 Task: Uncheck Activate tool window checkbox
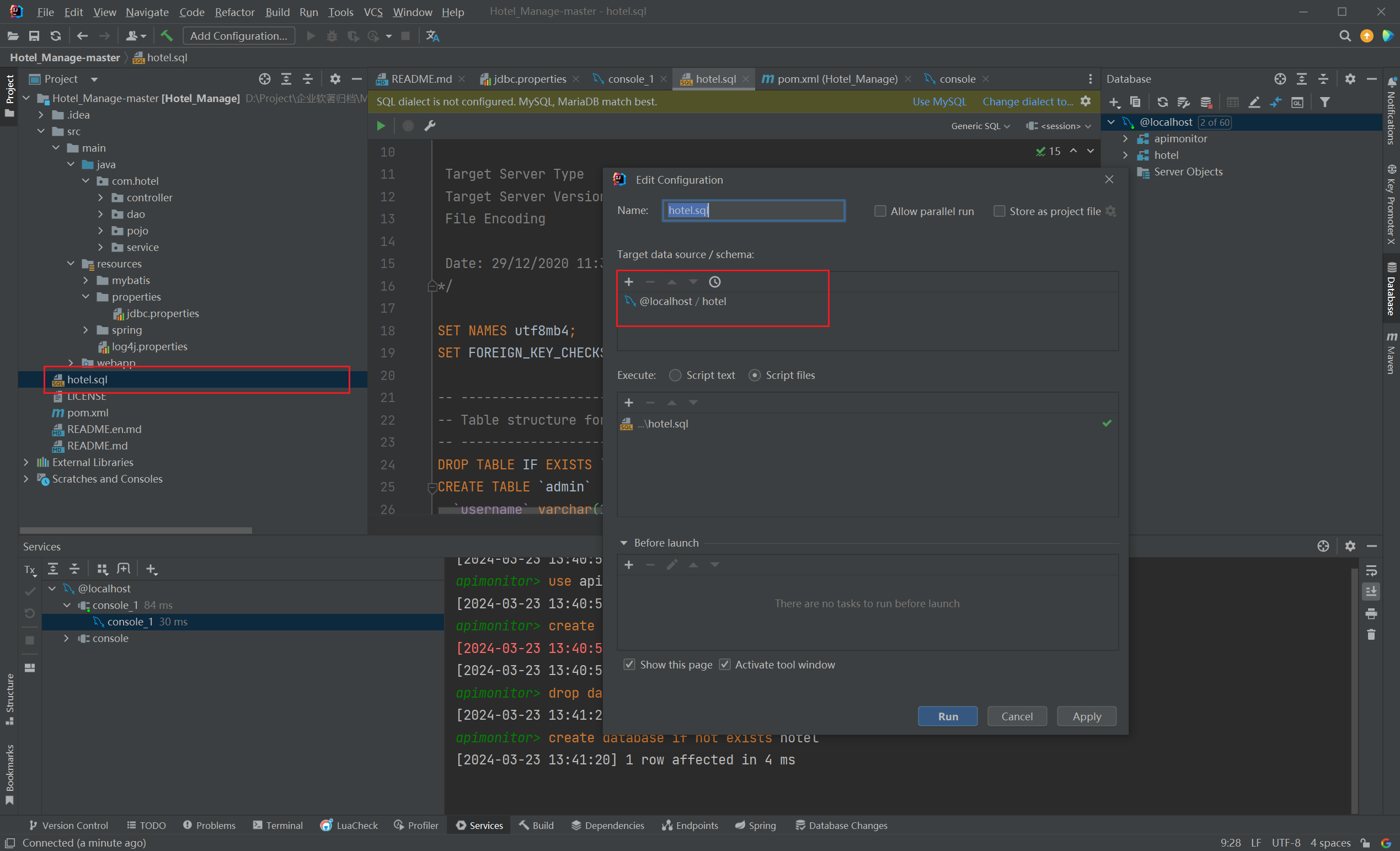coord(724,665)
